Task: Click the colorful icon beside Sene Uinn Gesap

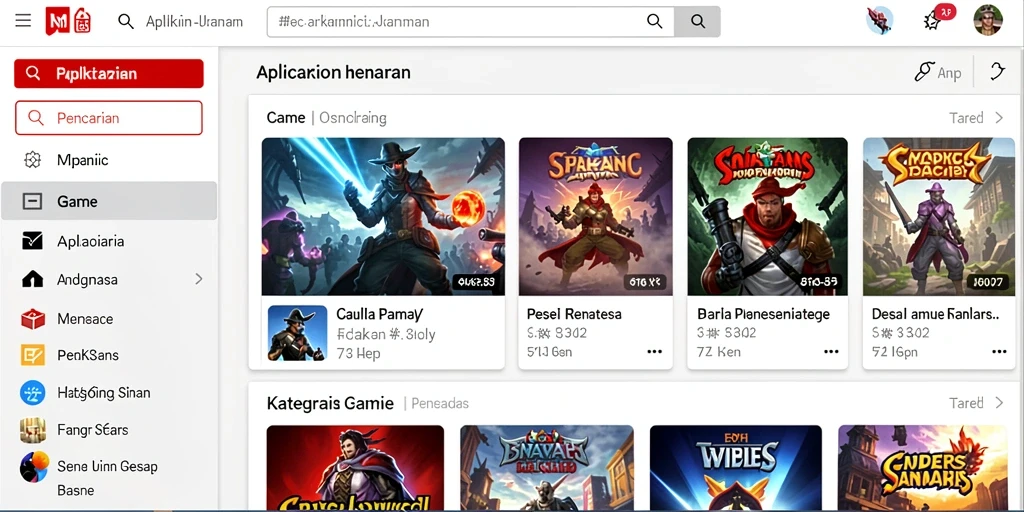Action: (x=34, y=467)
